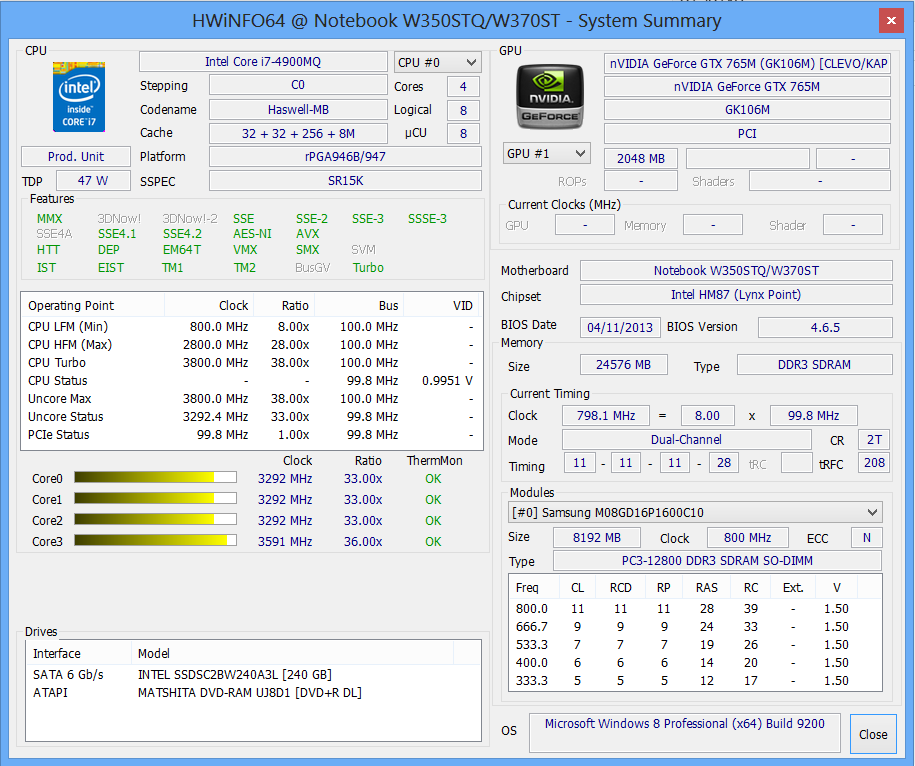Click the 8192 MB module size field
Screen dimensions: 915x766
(x=596, y=537)
